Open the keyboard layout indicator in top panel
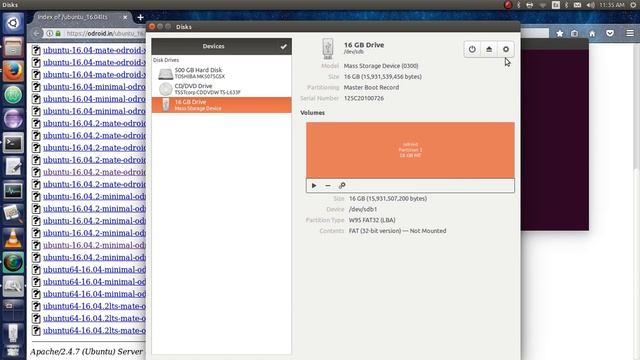Screen dimensions: 640x360 click(x=556, y=5)
